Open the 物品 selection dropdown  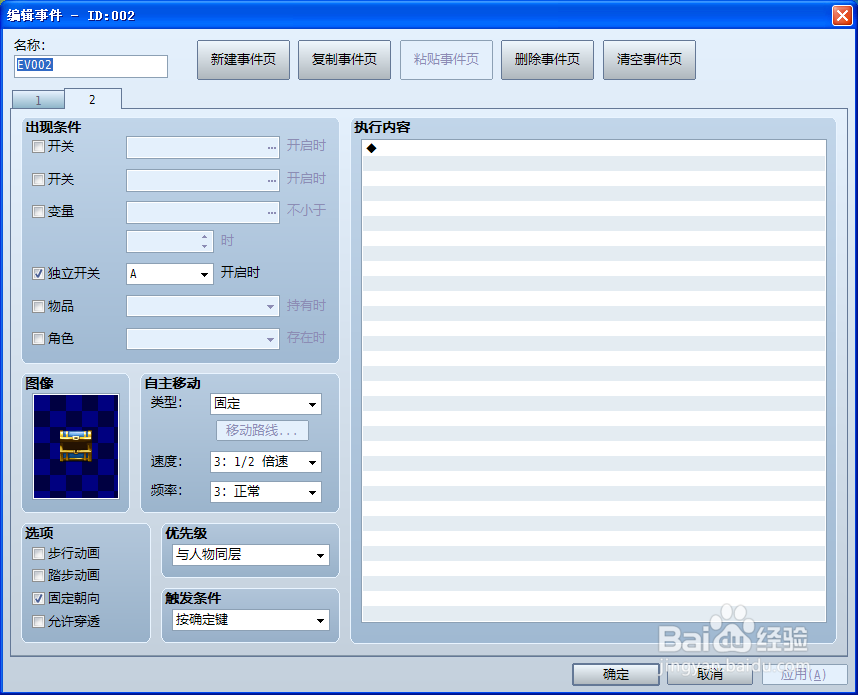[x=202, y=306]
